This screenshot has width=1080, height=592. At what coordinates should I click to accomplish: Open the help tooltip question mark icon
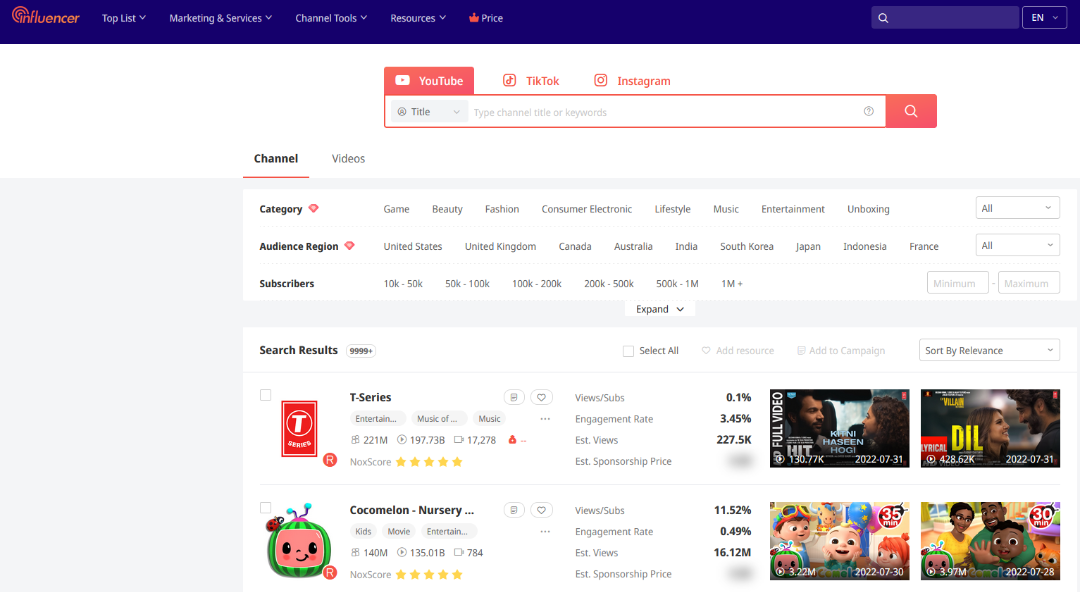[x=869, y=111]
